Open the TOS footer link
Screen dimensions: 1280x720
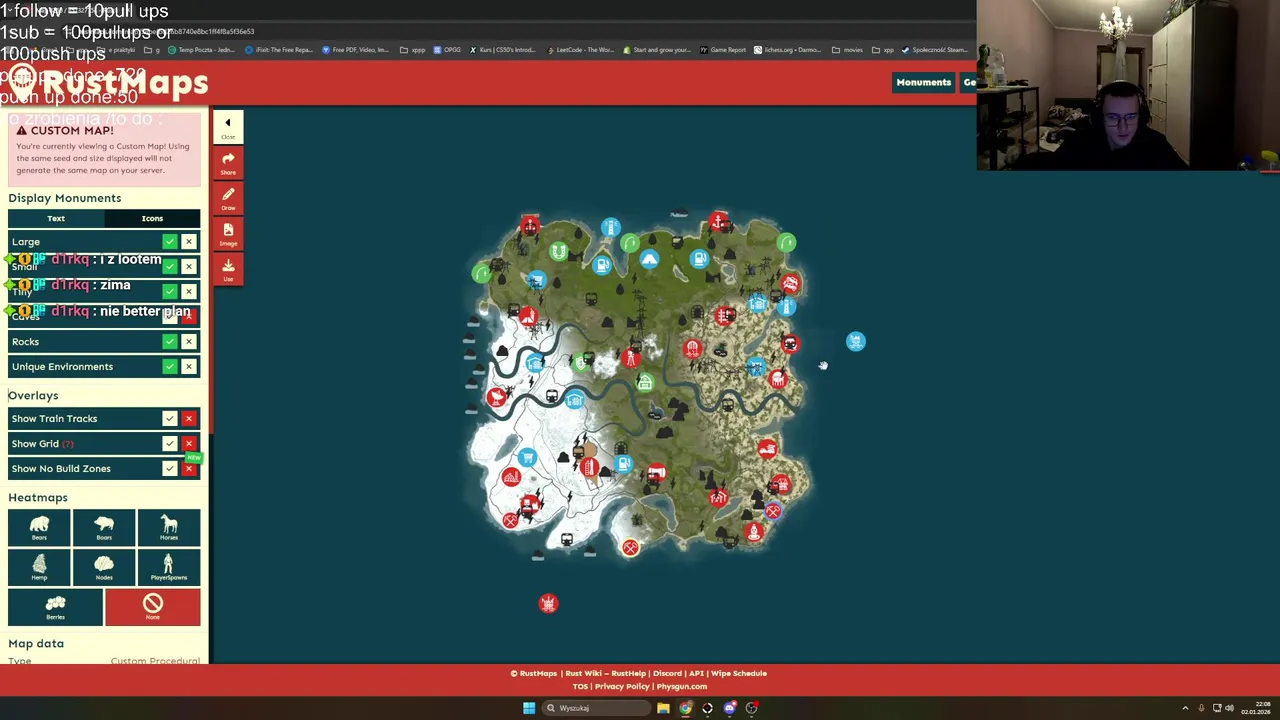(580, 687)
